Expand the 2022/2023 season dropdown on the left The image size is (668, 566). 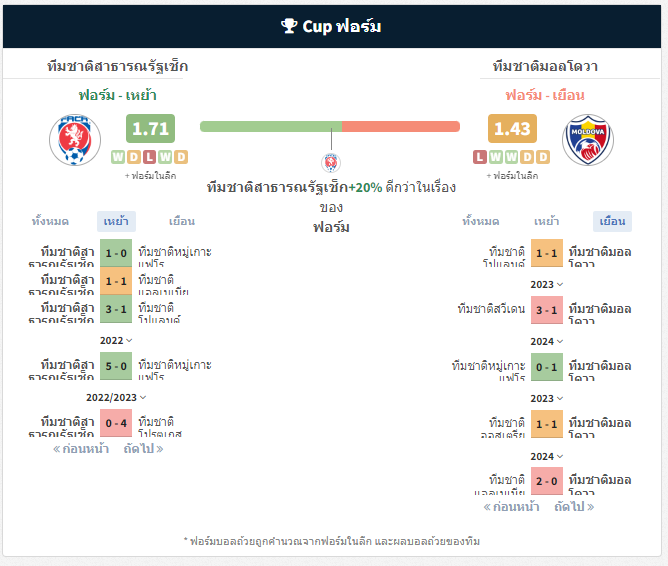pyautogui.click(x=116, y=397)
